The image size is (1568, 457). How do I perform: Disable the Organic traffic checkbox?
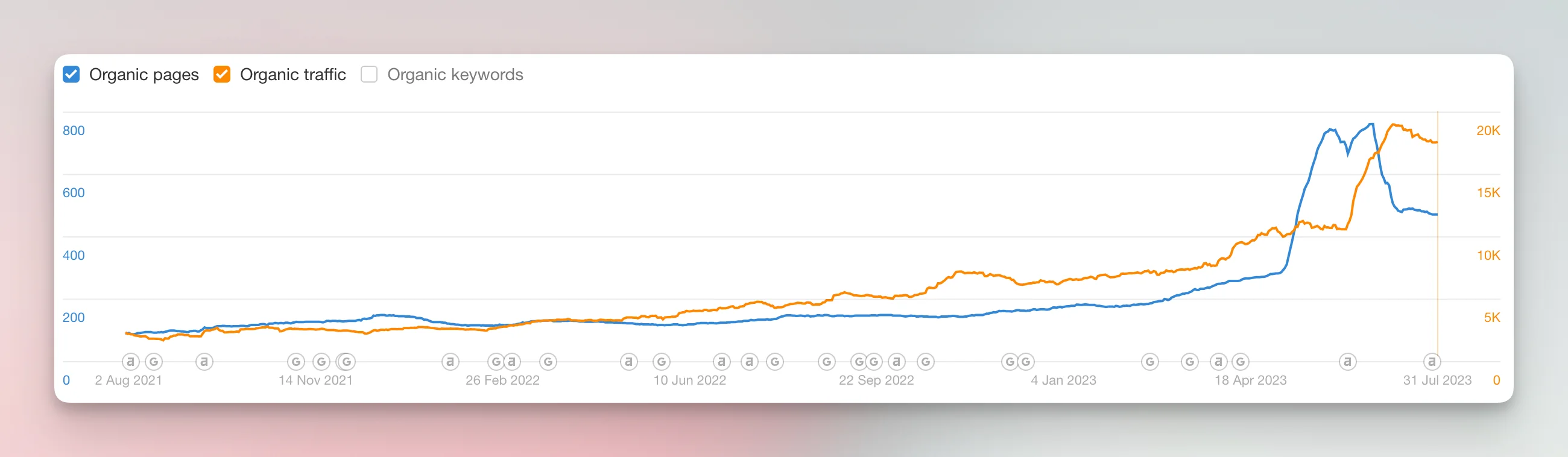click(222, 74)
